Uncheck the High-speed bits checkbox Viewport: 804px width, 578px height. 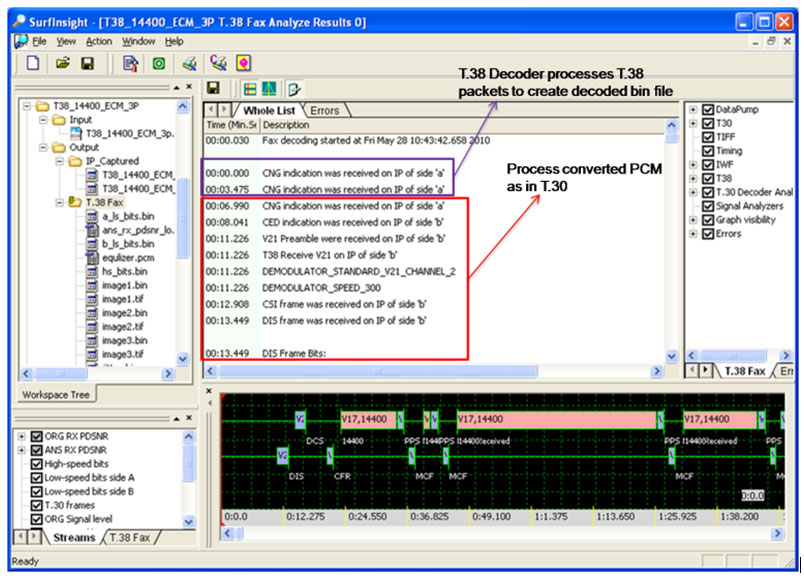click(37, 463)
